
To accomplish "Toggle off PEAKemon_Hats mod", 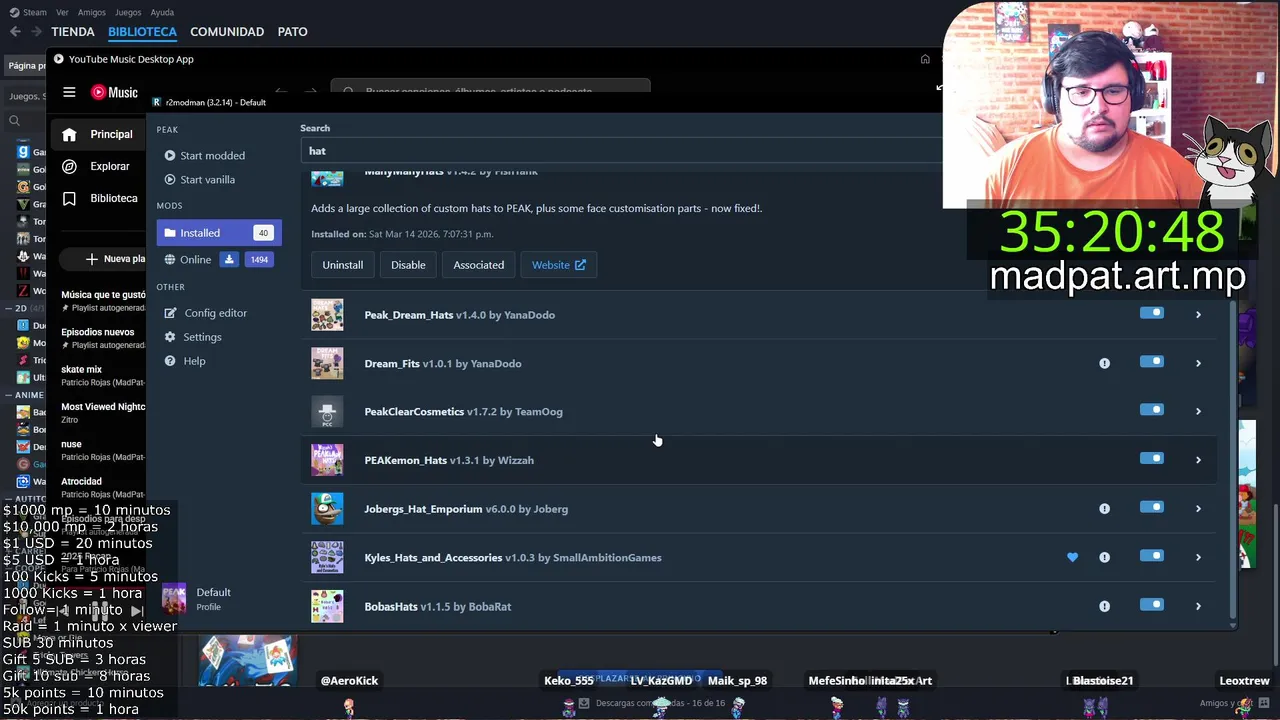I will 1152,459.
